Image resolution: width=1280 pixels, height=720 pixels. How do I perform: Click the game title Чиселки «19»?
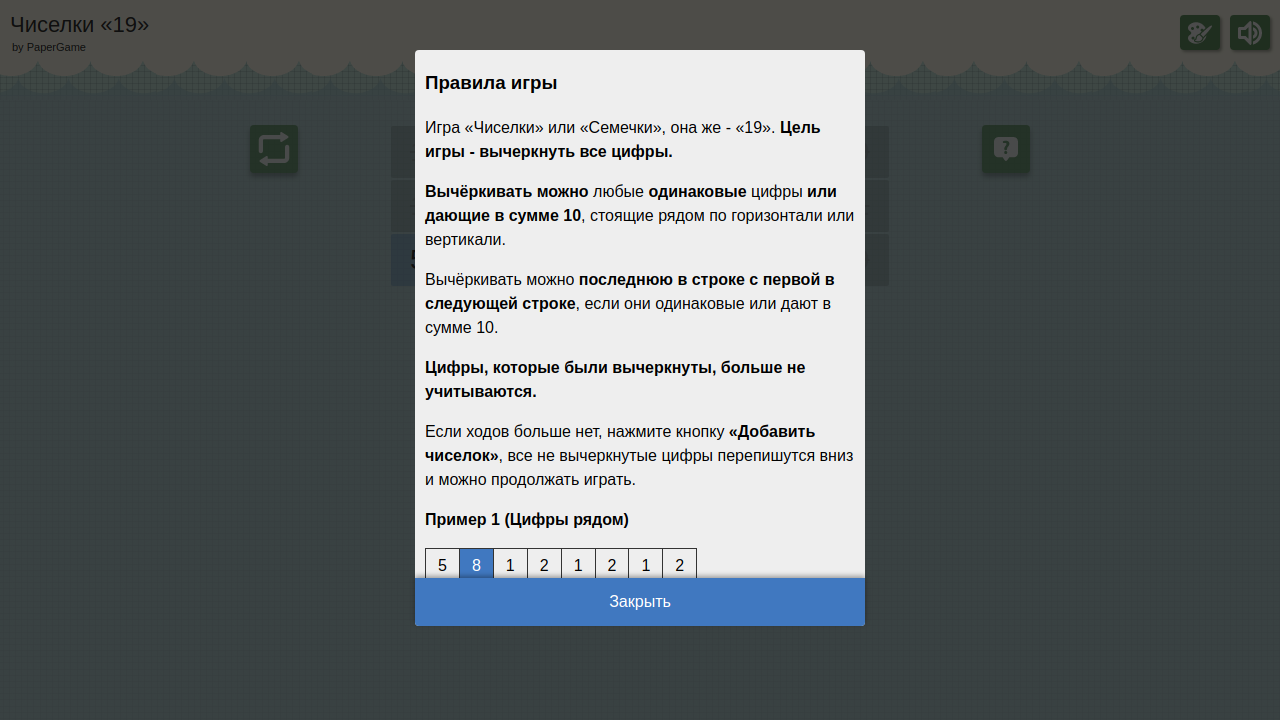click(79, 25)
